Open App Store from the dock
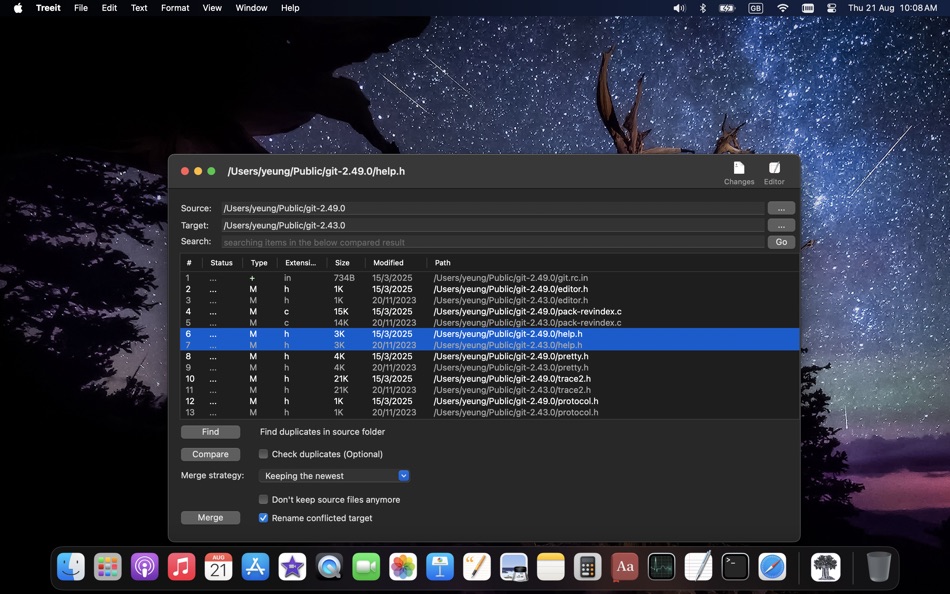This screenshot has width=950, height=594. (256, 567)
